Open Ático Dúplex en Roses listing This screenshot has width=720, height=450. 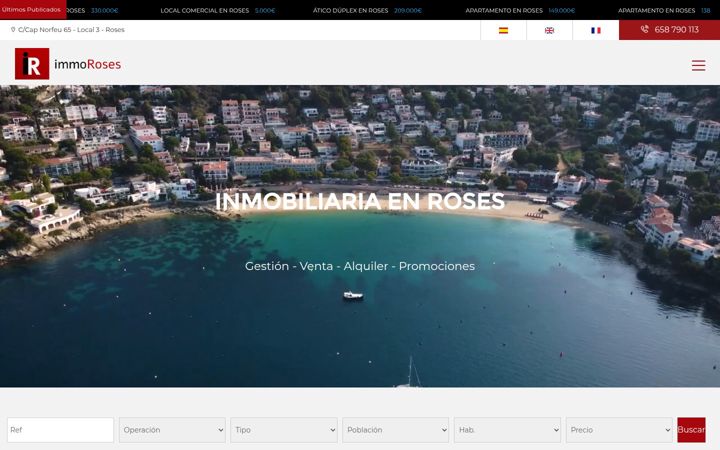coord(367,10)
